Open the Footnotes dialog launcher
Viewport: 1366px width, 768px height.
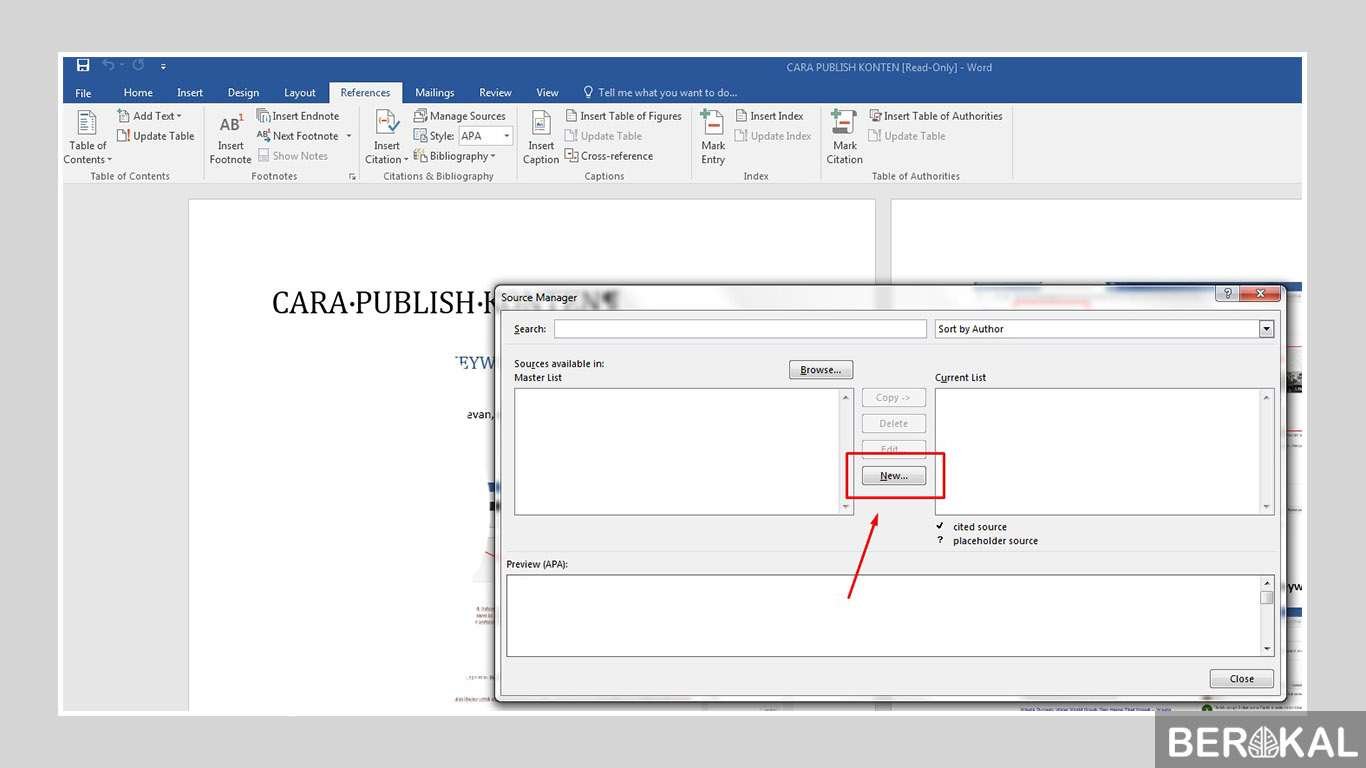(352, 177)
